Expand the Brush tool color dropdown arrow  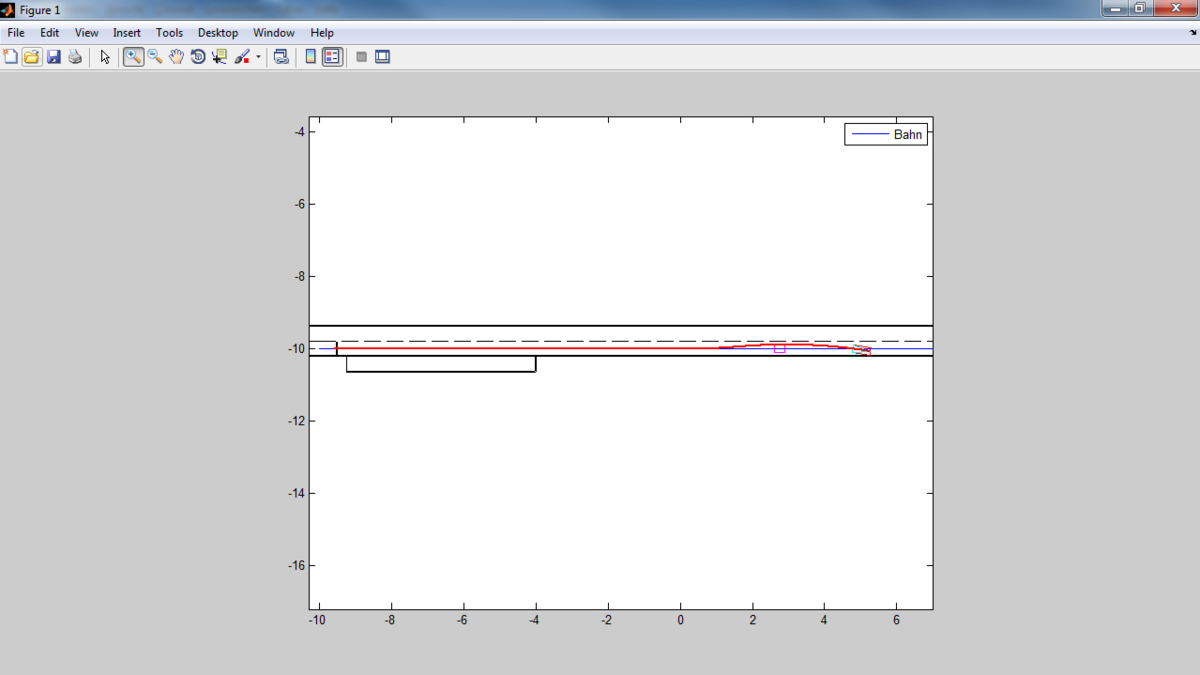pos(258,57)
